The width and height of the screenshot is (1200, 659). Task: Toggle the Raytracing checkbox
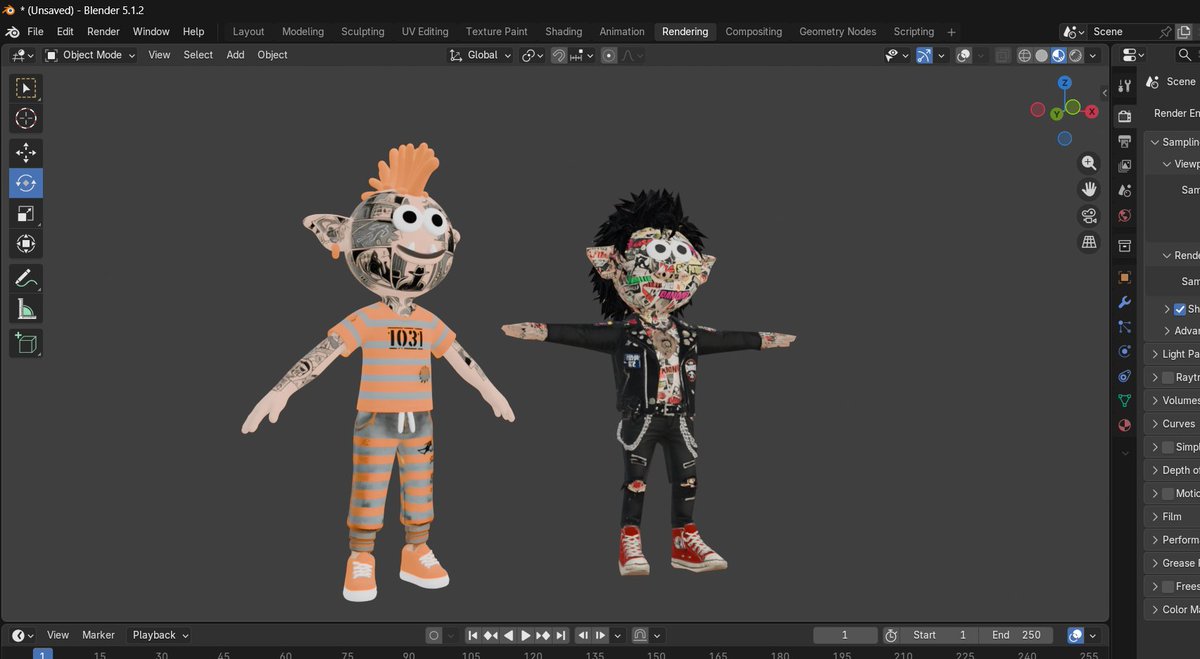1167,378
